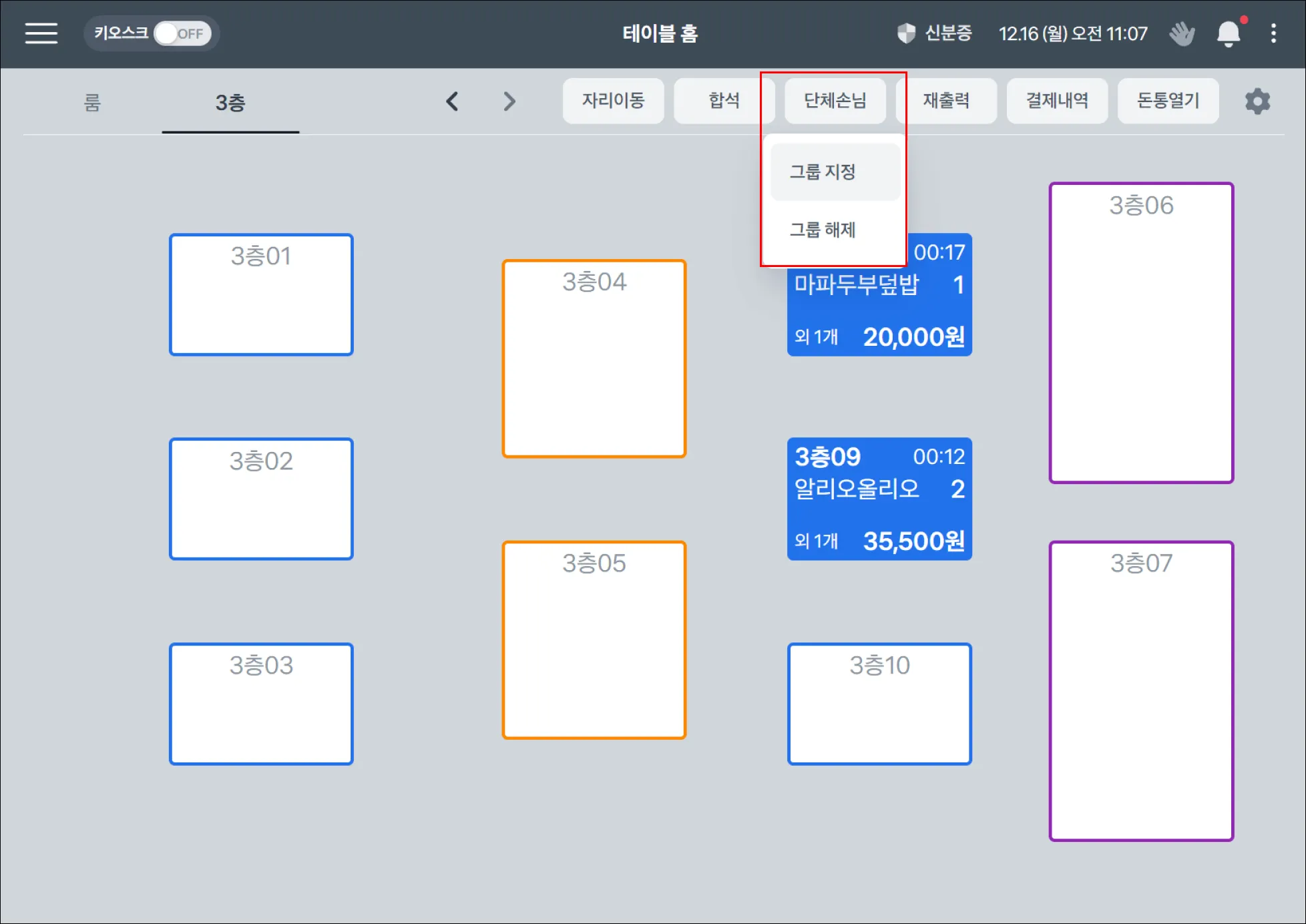
Task: Click the 돈통열기 button
Action: [x=1168, y=101]
